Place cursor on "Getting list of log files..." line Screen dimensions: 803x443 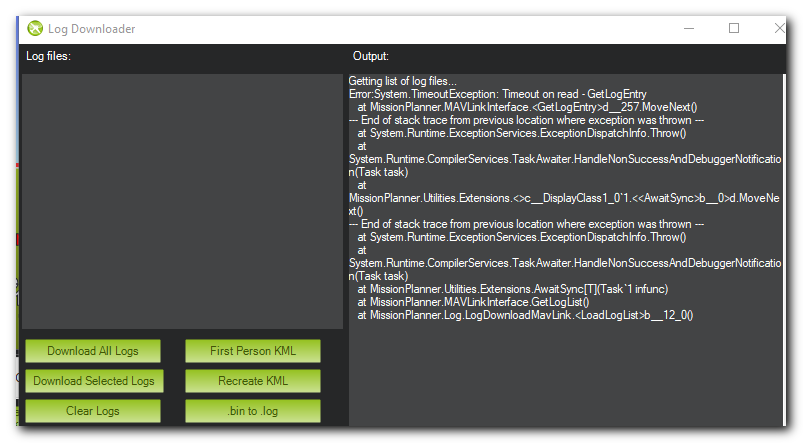pos(403,81)
